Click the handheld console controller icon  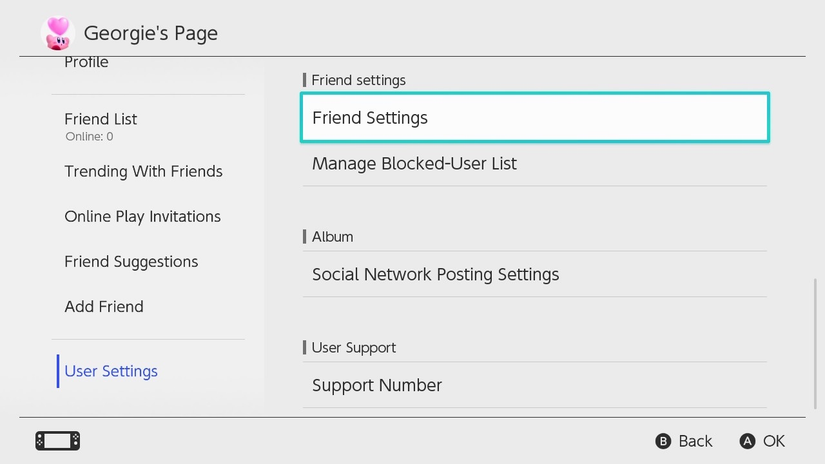58,441
